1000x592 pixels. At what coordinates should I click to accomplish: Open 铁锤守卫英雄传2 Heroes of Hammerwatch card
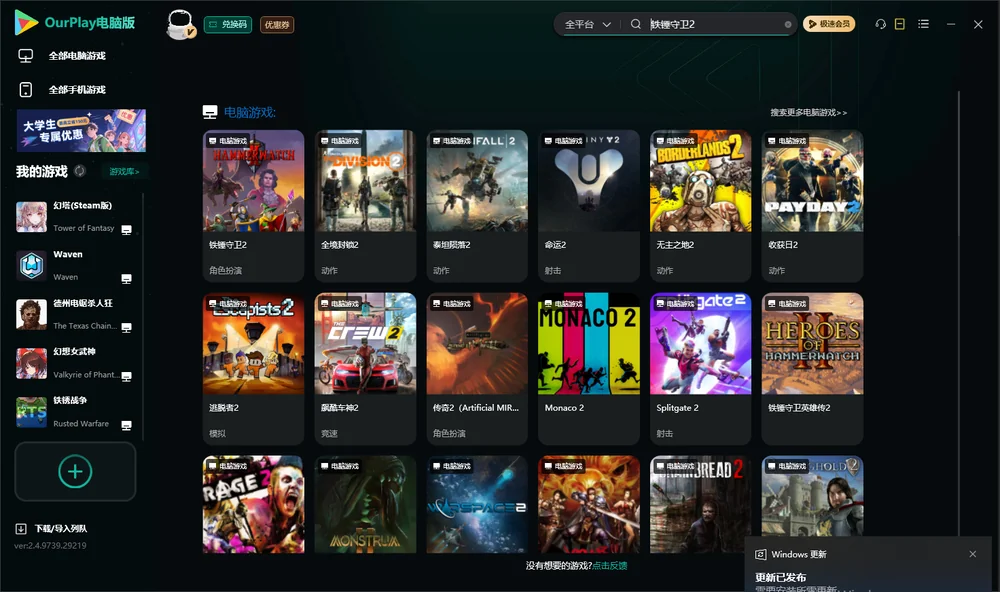click(x=812, y=368)
